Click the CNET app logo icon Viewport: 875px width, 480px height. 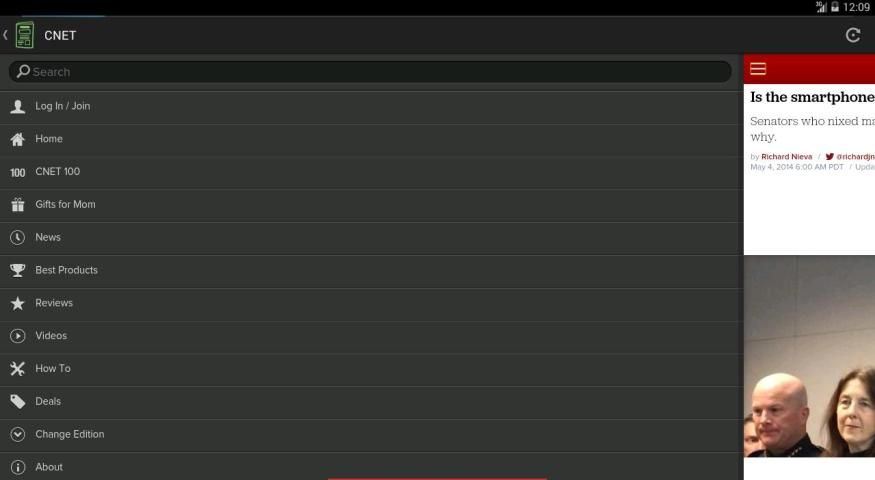(25, 35)
